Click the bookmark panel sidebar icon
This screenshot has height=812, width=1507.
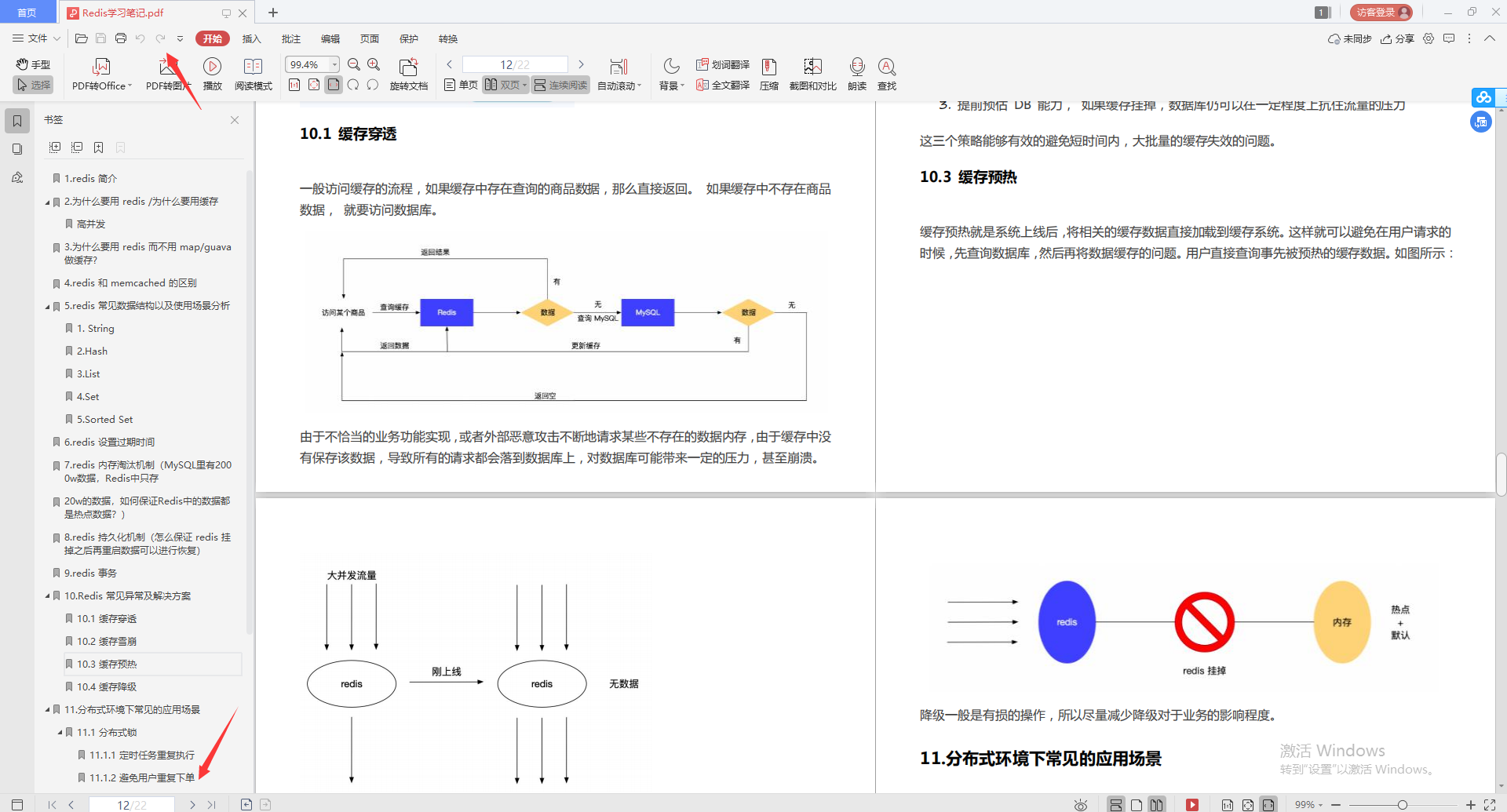pyautogui.click(x=17, y=121)
